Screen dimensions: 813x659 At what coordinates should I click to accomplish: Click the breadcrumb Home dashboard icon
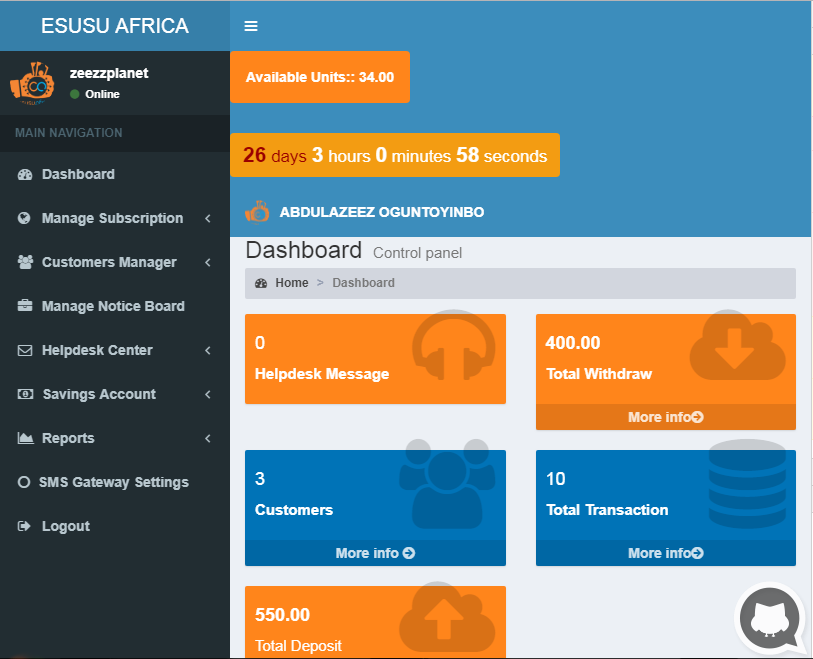pos(261,283)
